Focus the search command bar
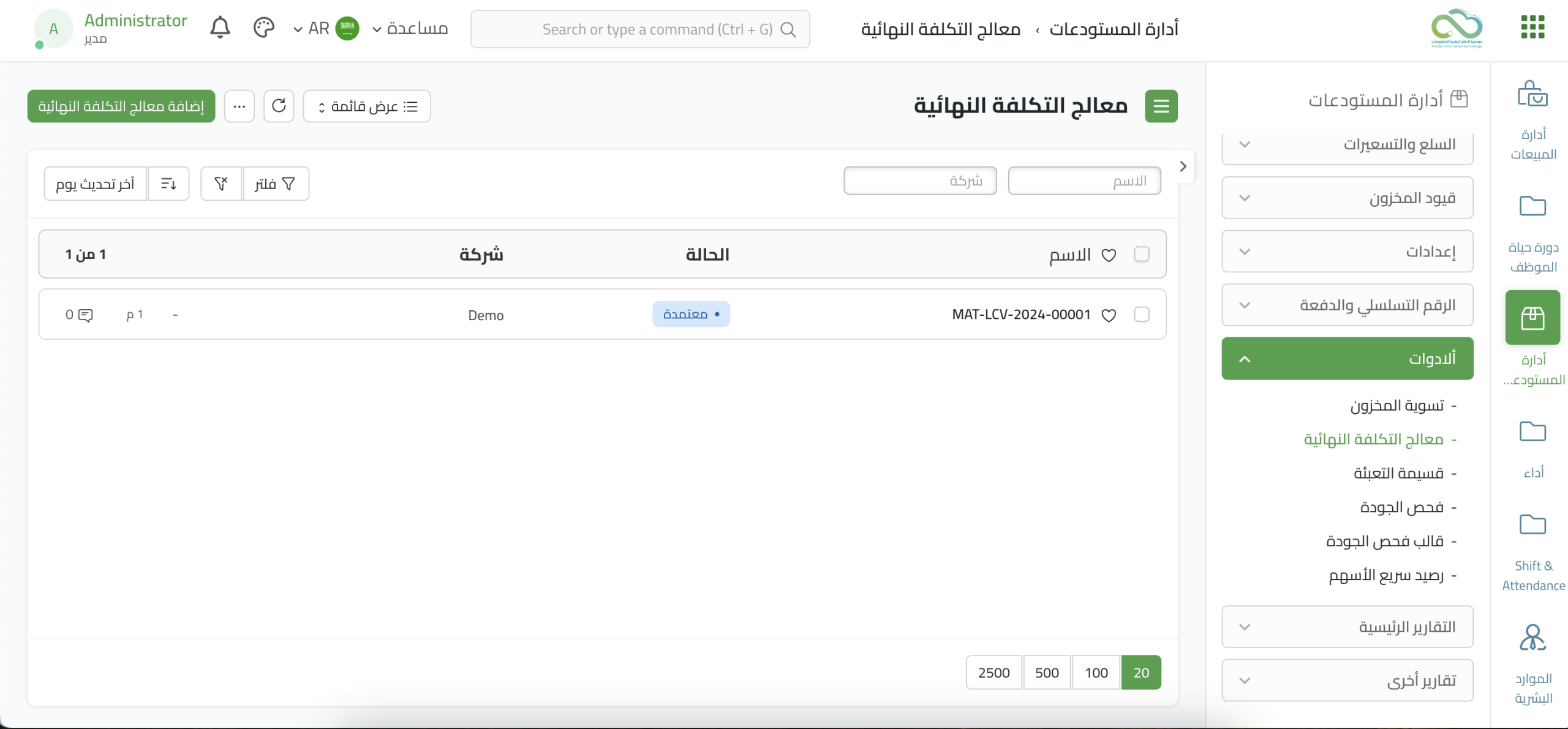The width and height of the screenshot is (1568, 729). (640, 29)
